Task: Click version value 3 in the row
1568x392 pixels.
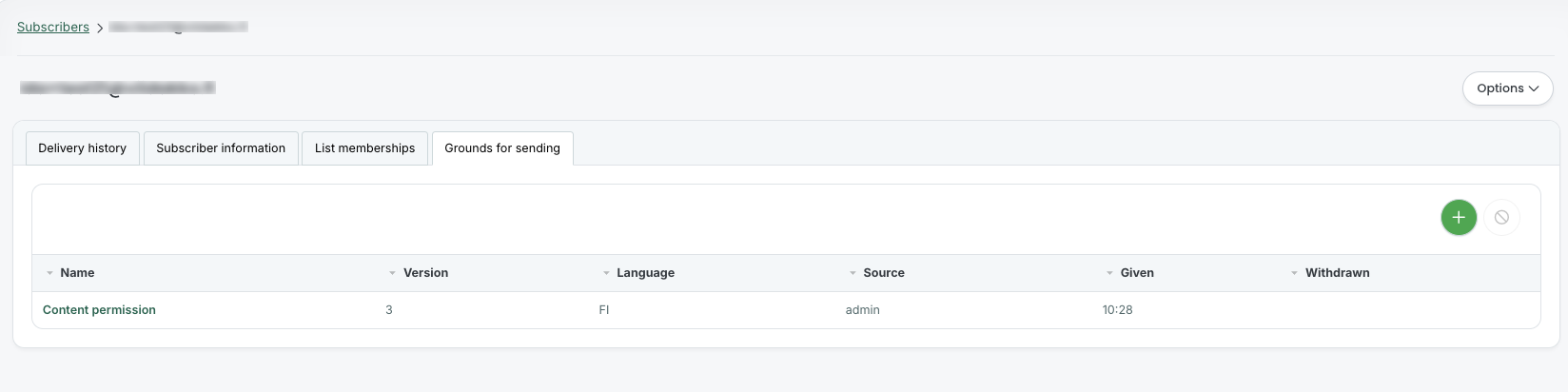Action: coord(389,310)
